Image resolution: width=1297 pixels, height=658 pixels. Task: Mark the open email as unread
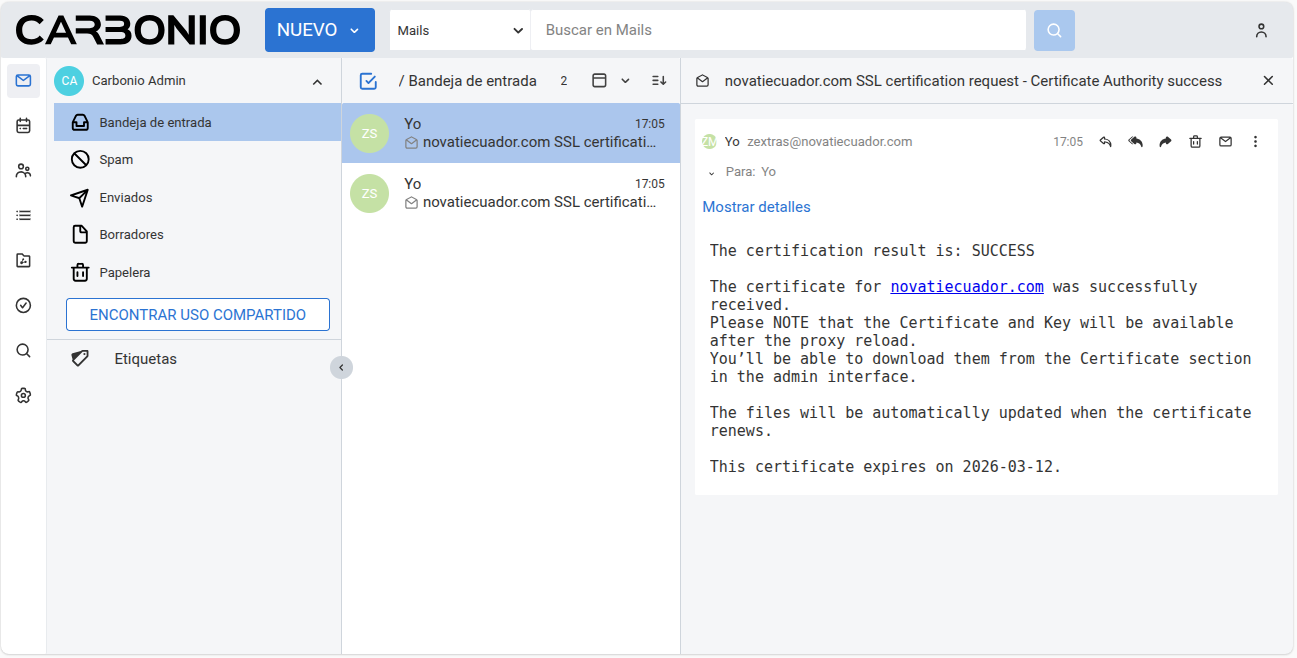point(1225,142)
